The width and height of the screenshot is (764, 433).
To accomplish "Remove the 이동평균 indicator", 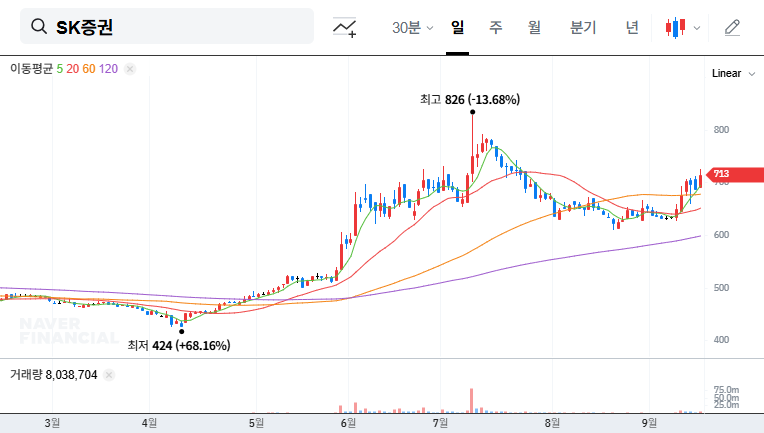I will [x=130, y=69].
